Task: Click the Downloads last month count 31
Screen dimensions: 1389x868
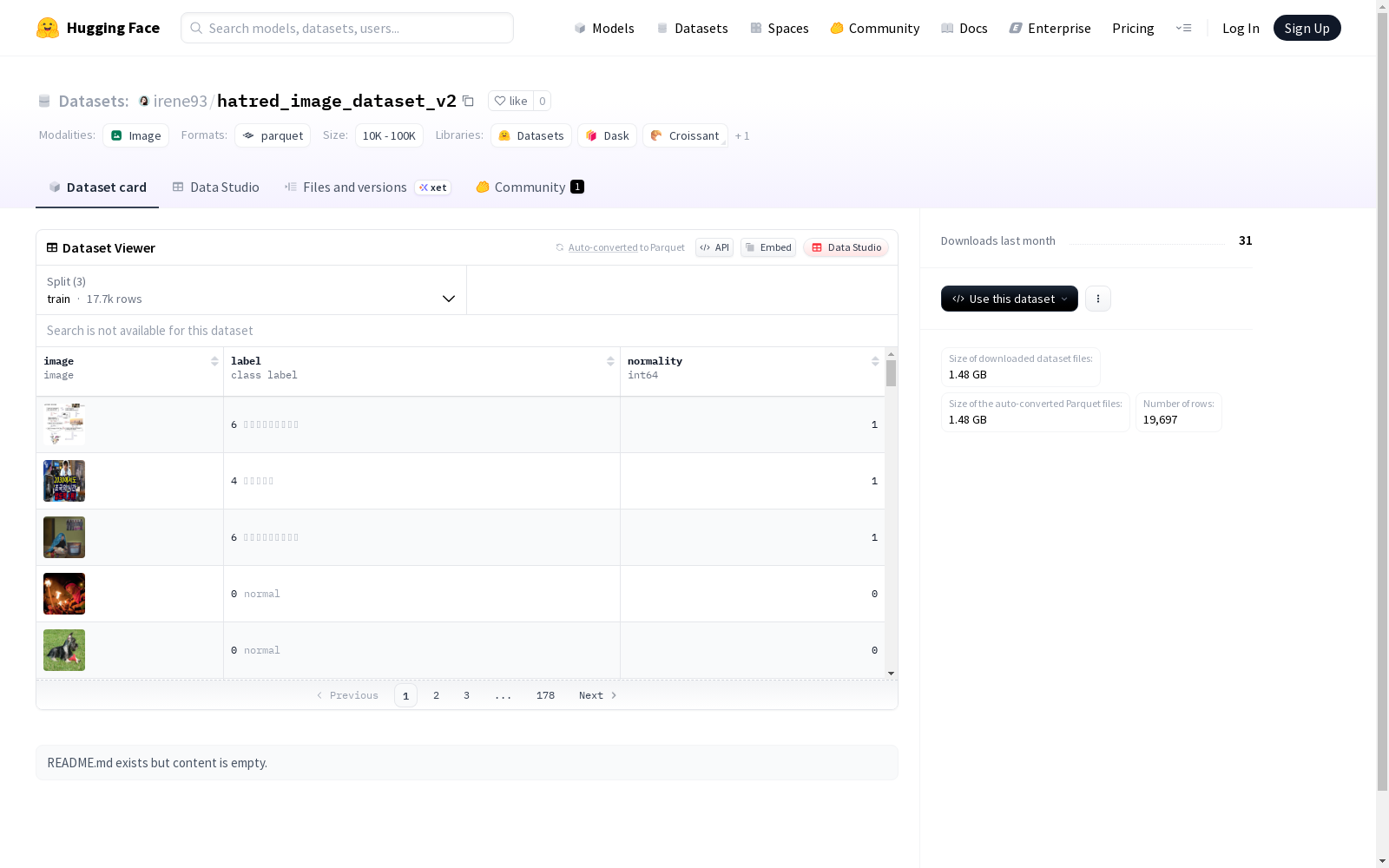Action: coord(1245,240)
